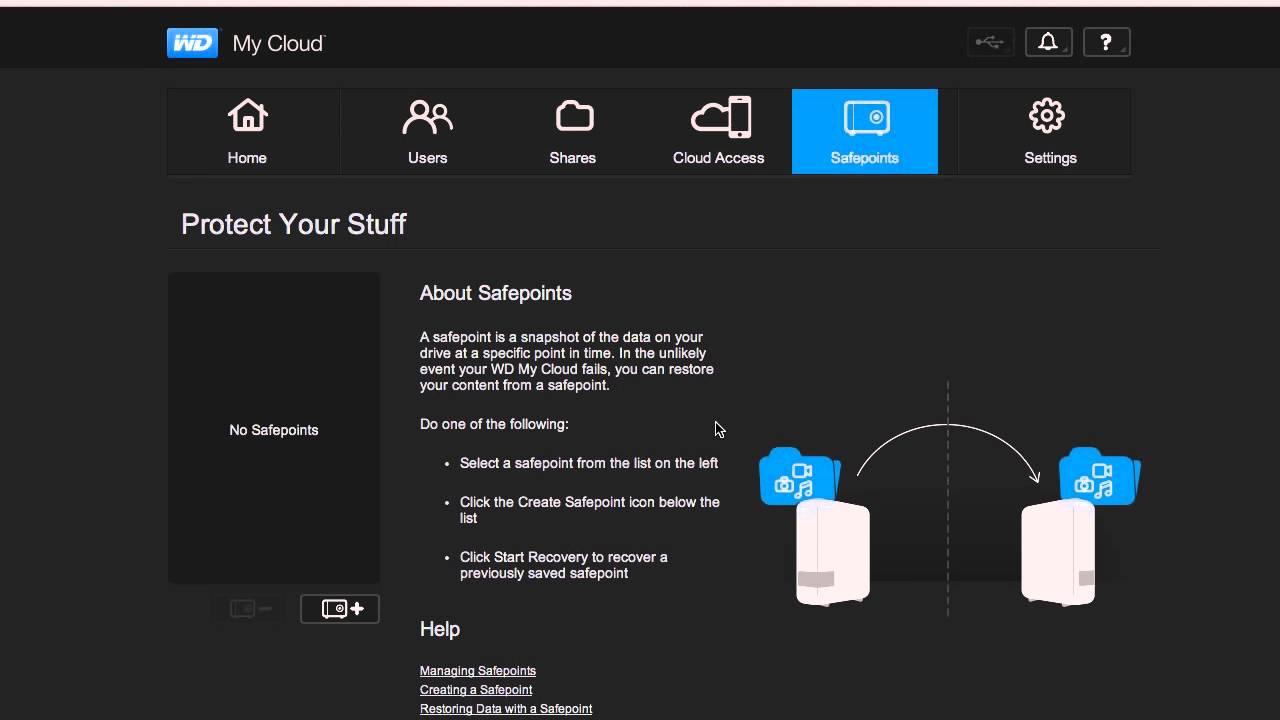Open the Creating a Safepoint link

(476, 690)
